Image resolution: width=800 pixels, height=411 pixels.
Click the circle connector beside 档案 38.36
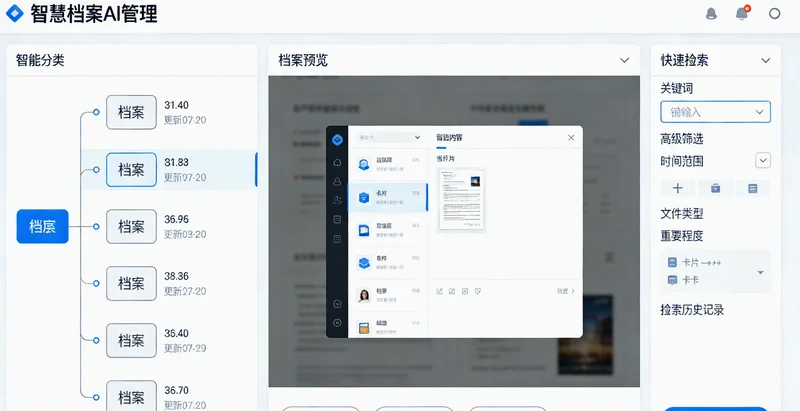(x=96, y=284)
